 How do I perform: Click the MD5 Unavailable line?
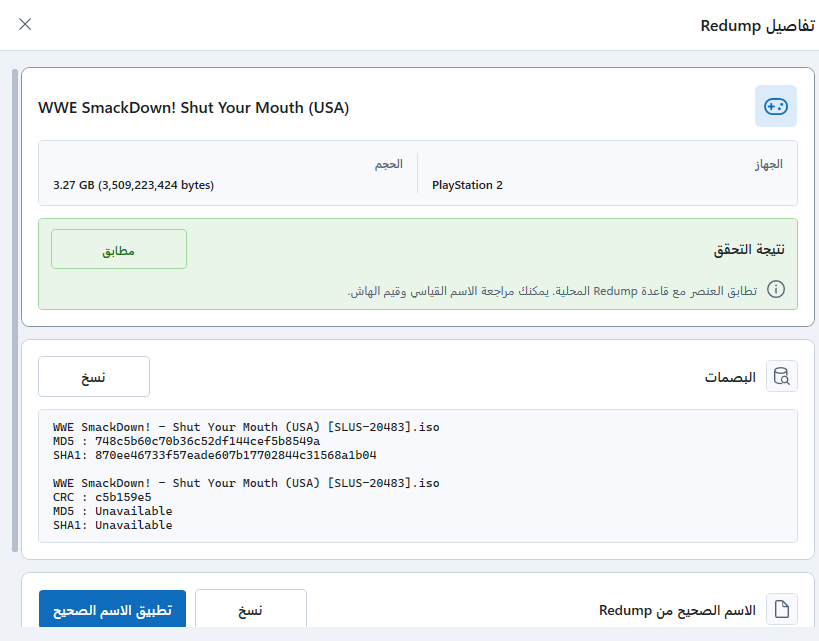[x=112, y=511]
